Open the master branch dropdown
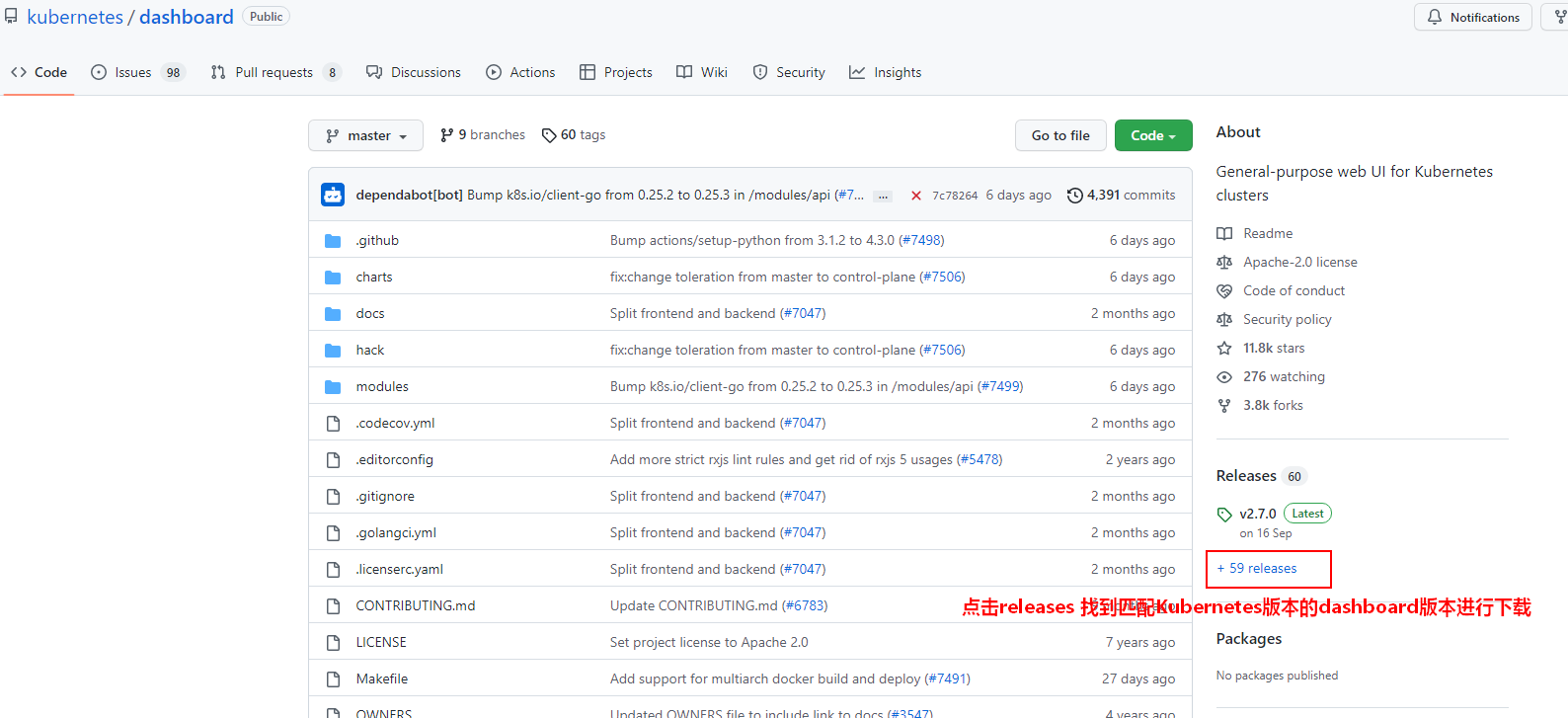The width and height of the screenshot is (1568, 718). [x=365, y=135]
